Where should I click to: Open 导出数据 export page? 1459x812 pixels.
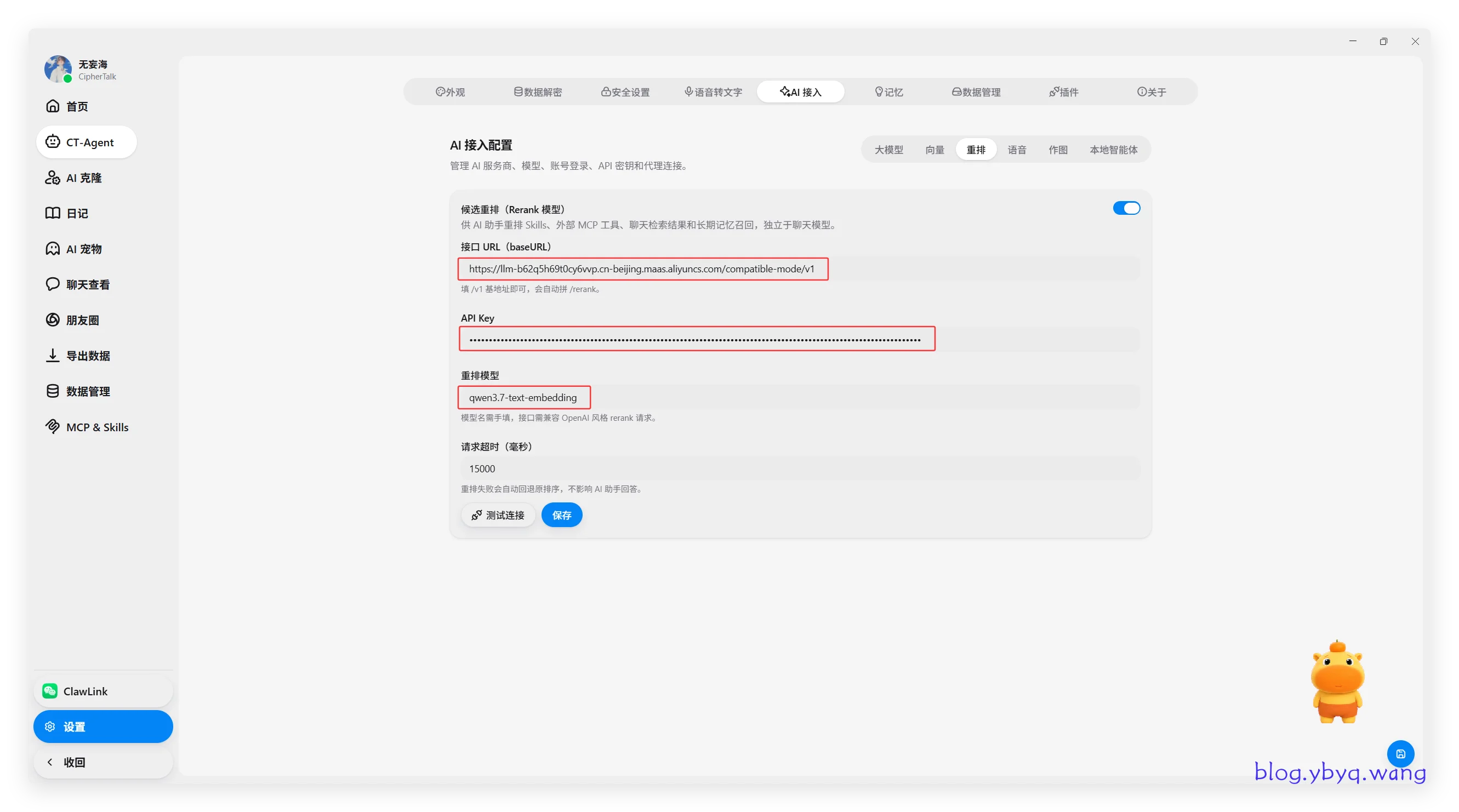tap(78, 356)
